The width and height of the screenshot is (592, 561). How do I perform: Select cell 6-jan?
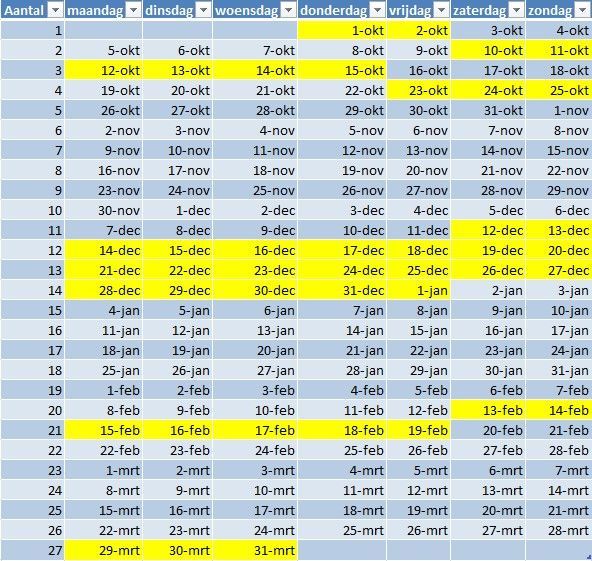[x=255, y=310]
